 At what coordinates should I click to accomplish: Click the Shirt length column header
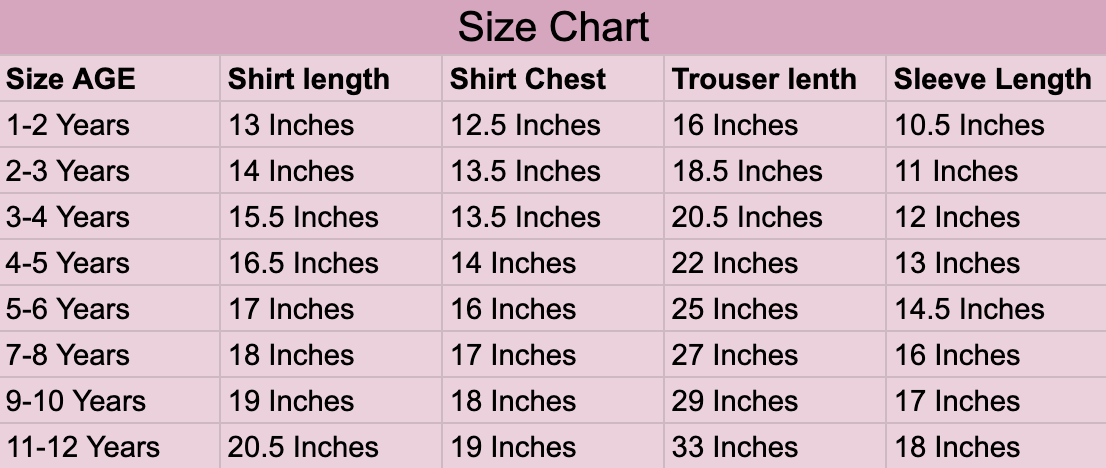pyautogui.click(x=309, y=80)
